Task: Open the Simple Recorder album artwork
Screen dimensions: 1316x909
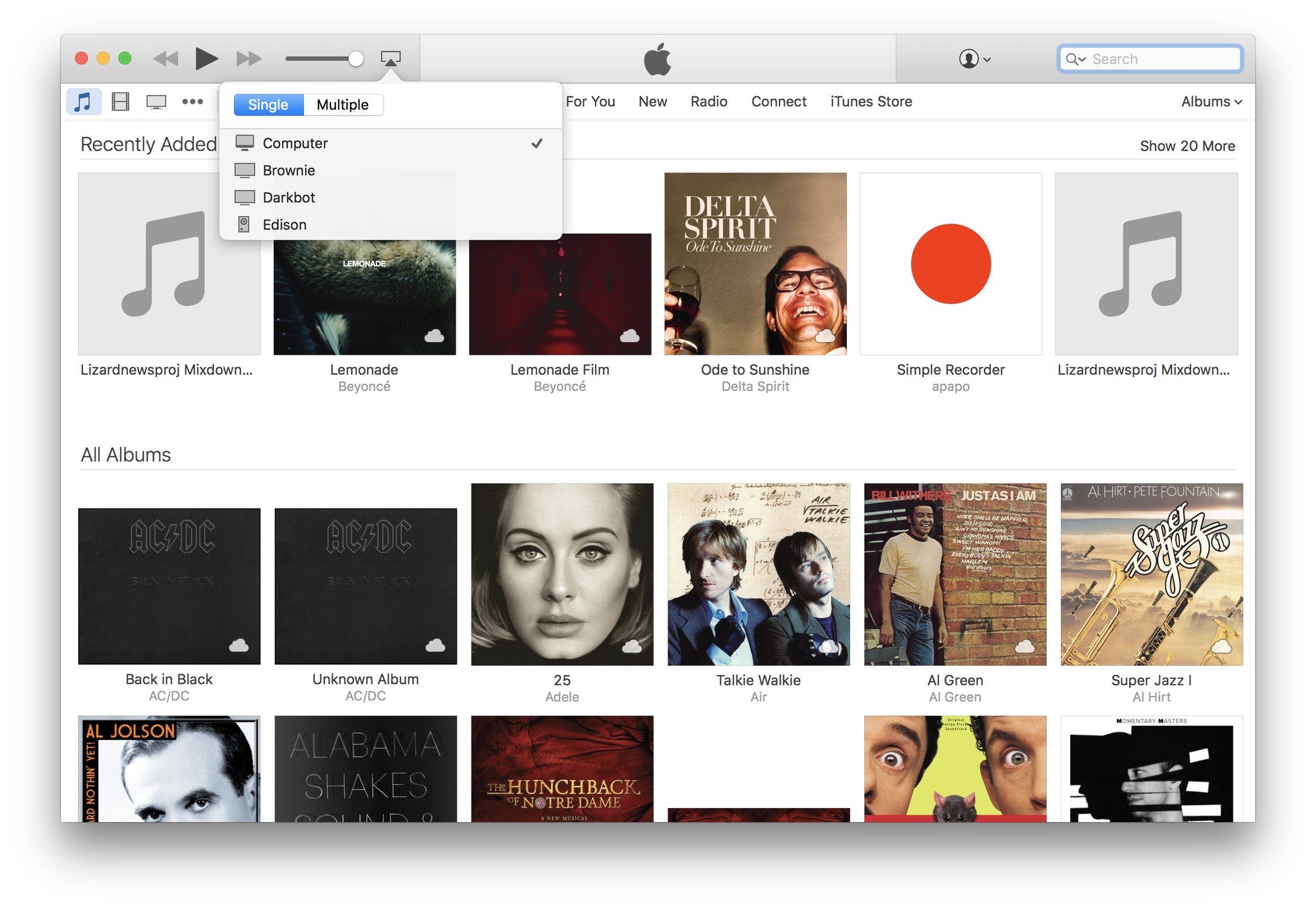Action: [950, 264]
